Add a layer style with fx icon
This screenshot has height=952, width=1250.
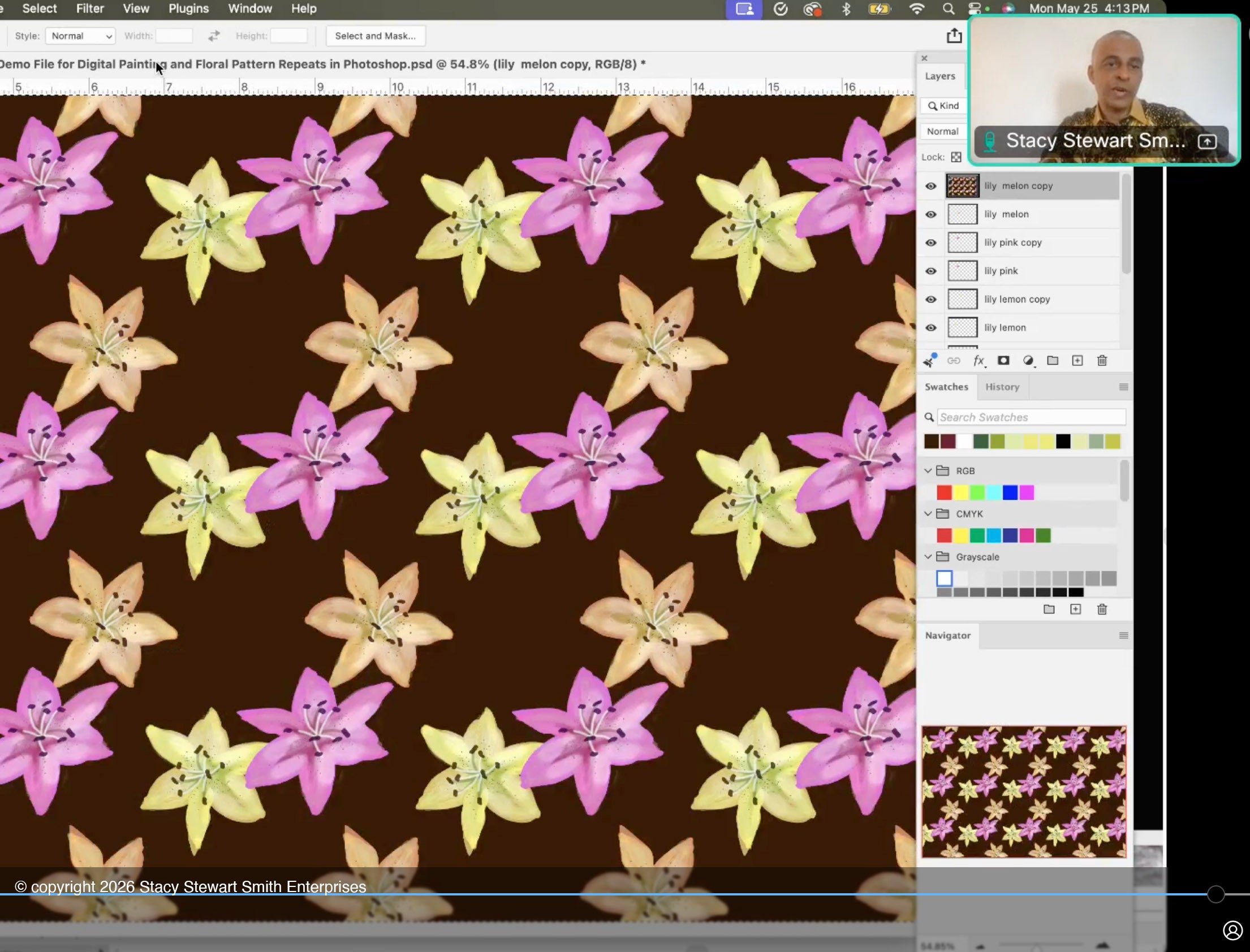979,361
